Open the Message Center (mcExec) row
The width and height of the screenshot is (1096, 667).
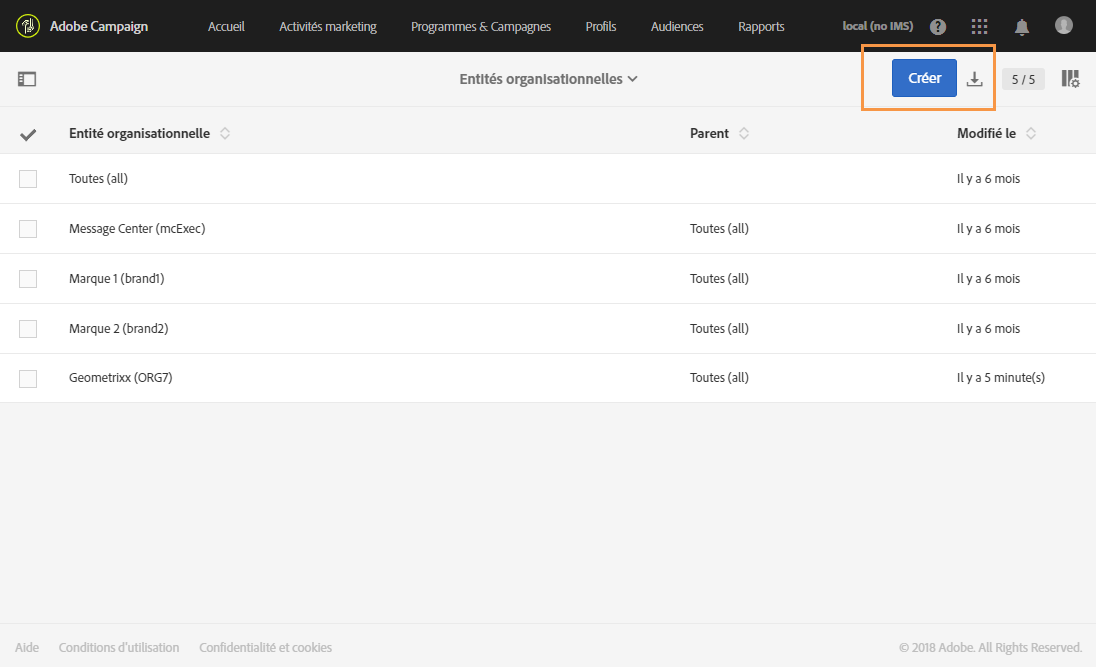pos(548,229)
